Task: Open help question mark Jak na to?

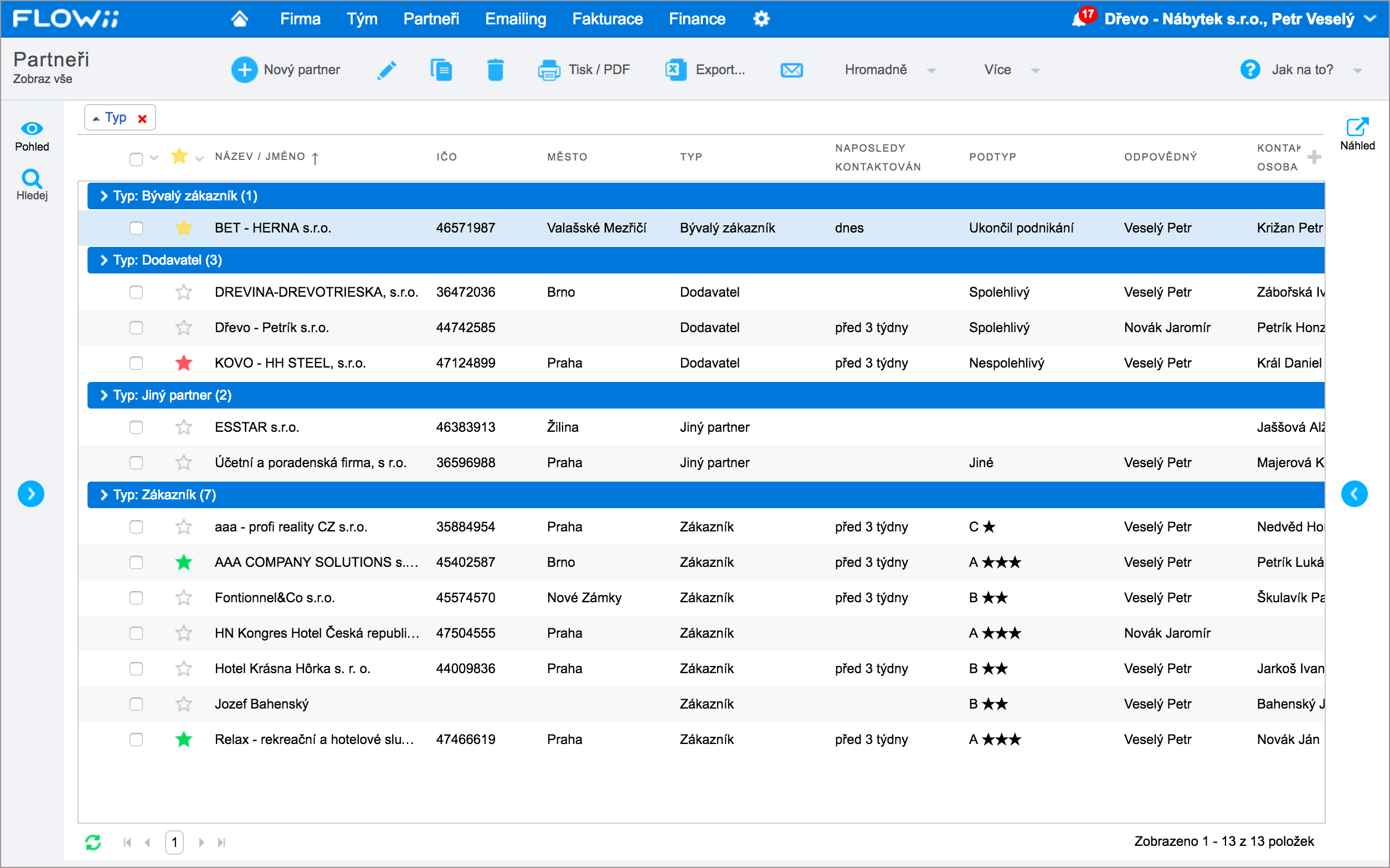Action: tap(1250, 69)
